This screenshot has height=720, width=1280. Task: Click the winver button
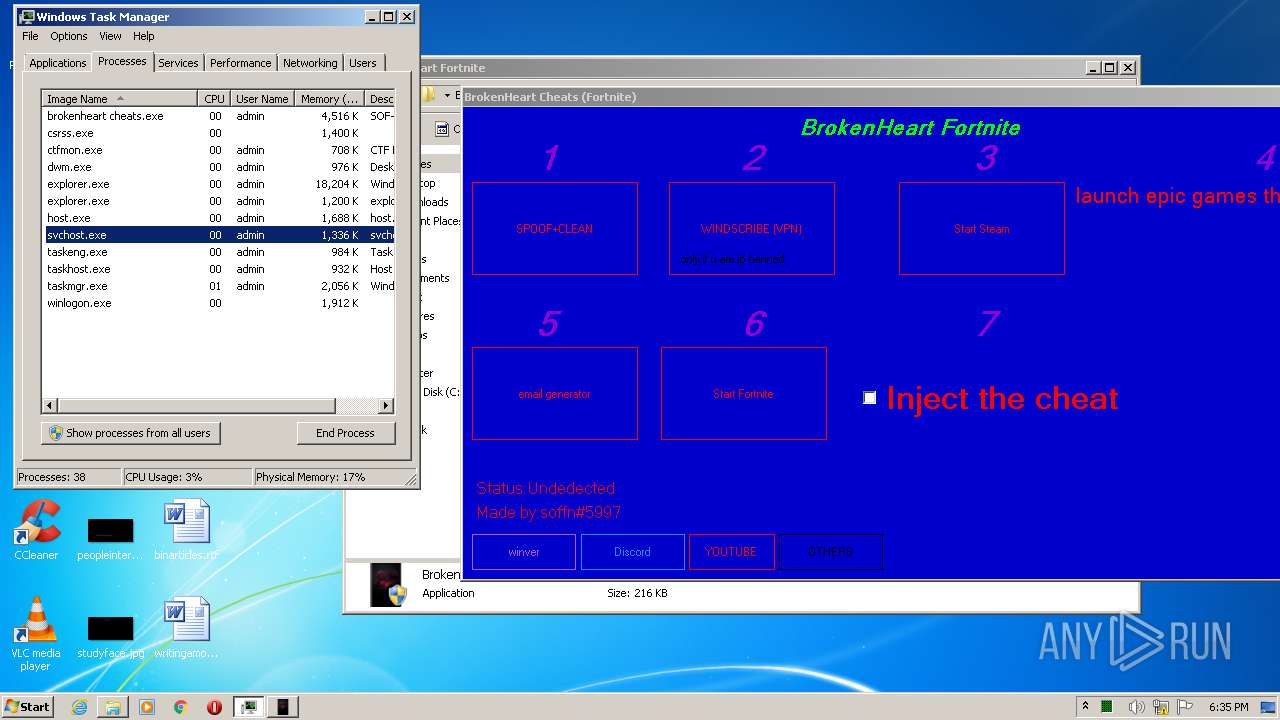(x=524, y=552)
